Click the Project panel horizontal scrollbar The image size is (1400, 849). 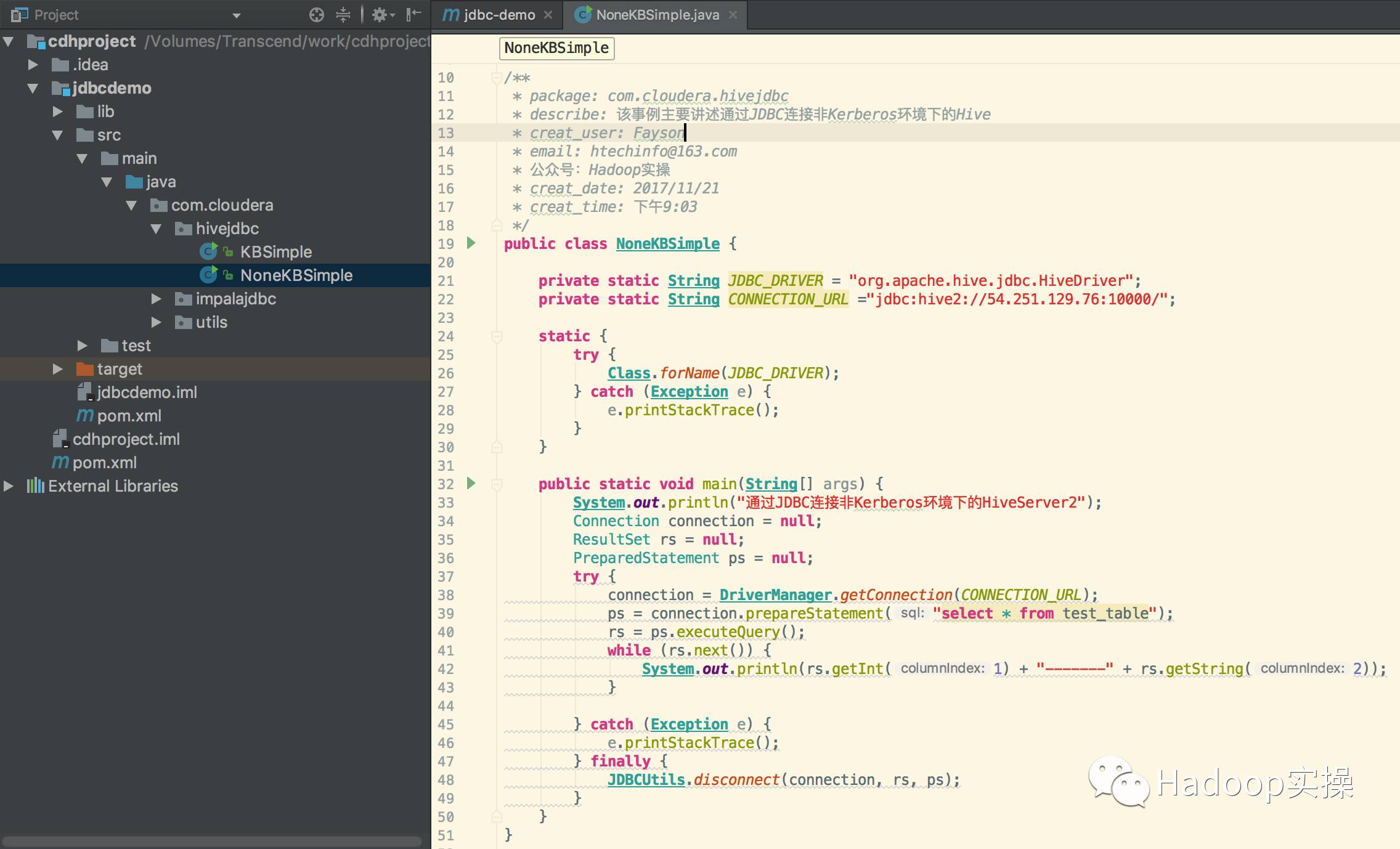(211, 841)
